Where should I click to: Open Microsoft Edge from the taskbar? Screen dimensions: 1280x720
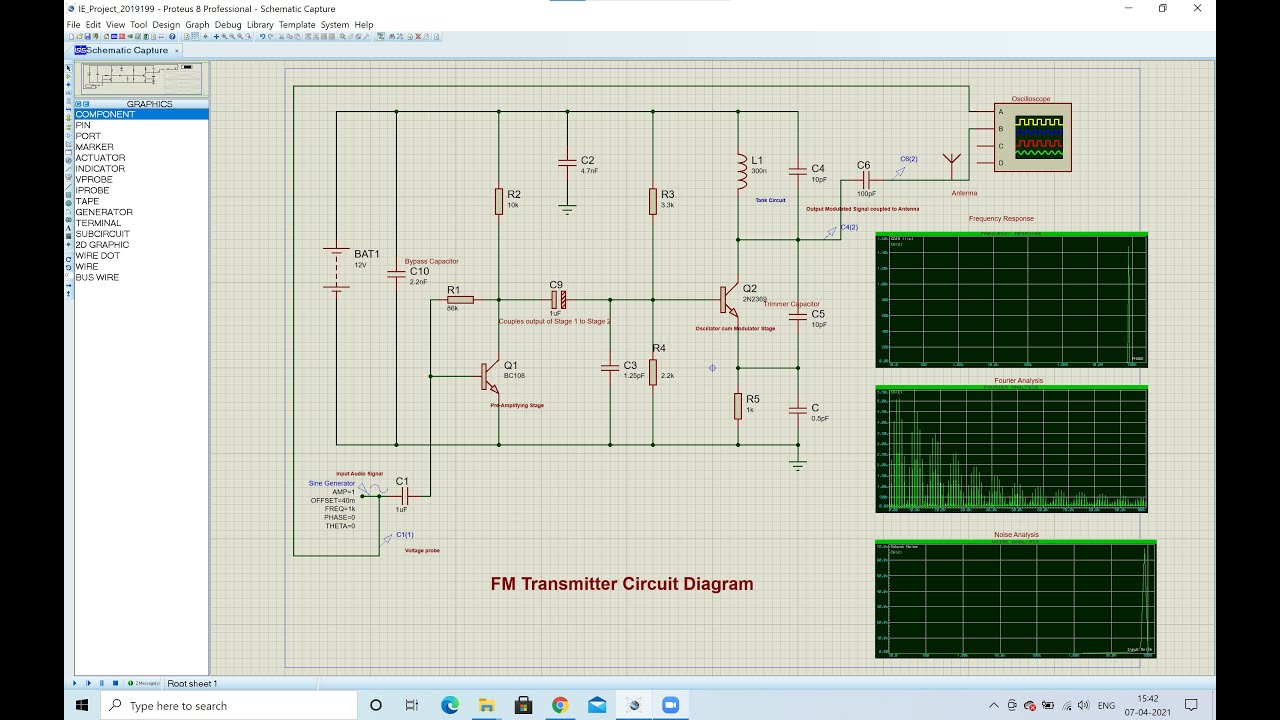[450, 705]
